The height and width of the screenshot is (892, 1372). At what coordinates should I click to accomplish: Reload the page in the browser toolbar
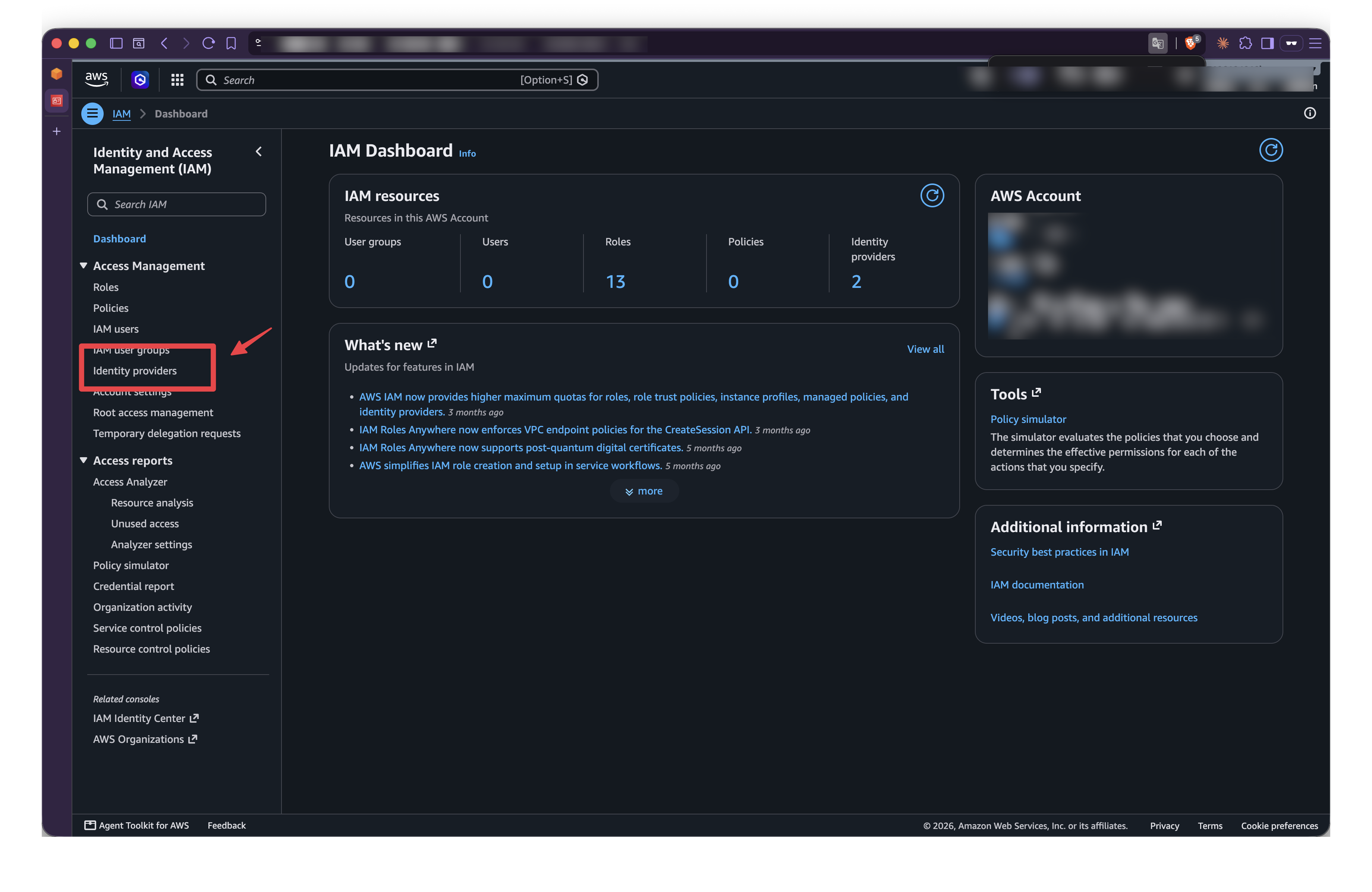tap(209, 43)
